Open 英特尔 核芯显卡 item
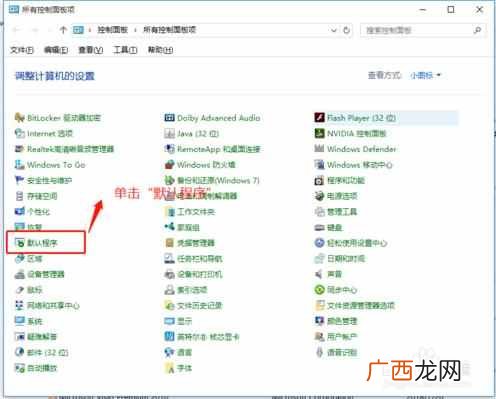 tap(202, 337)
